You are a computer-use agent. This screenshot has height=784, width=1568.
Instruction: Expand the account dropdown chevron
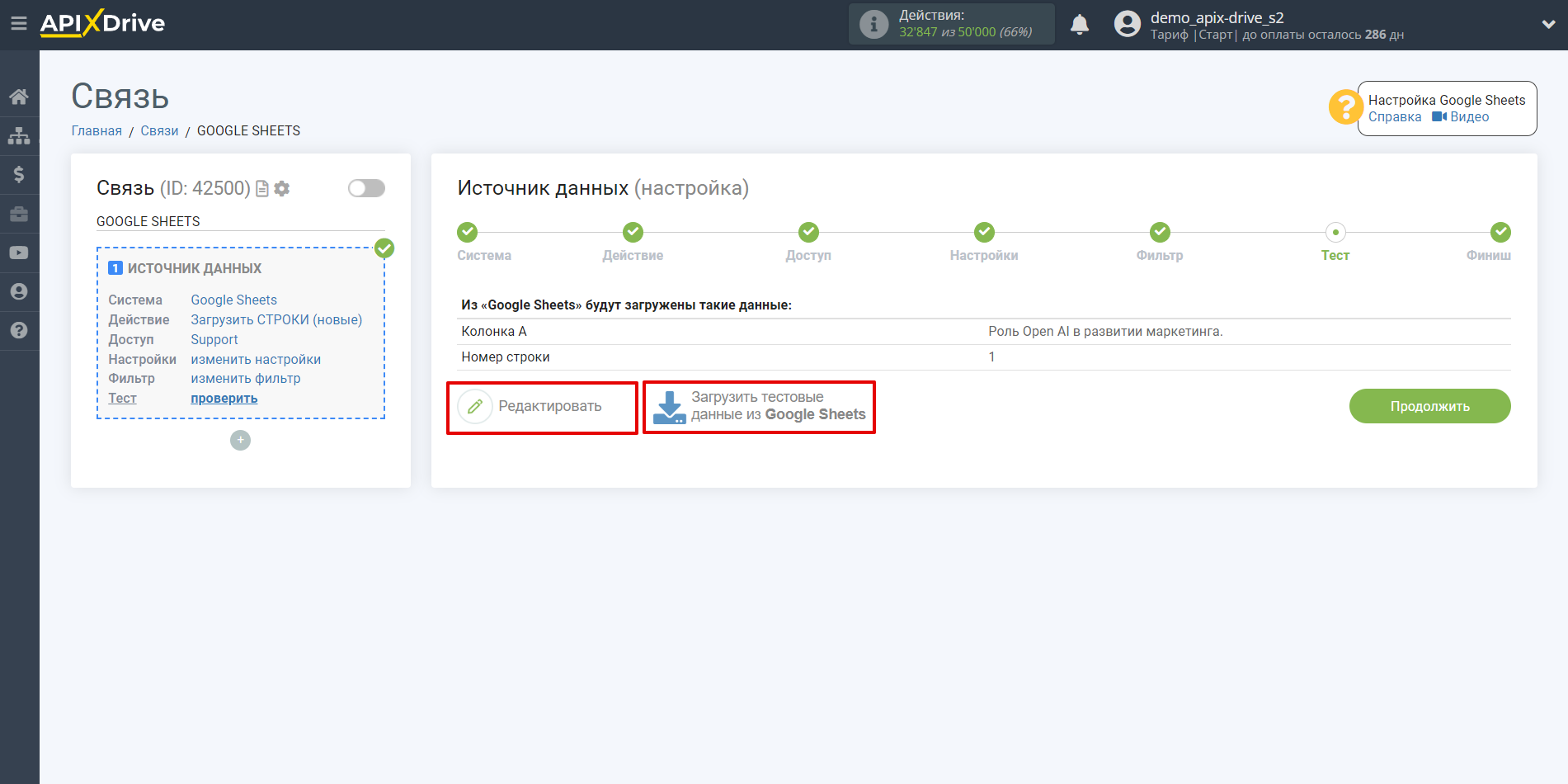[1548, 25]
